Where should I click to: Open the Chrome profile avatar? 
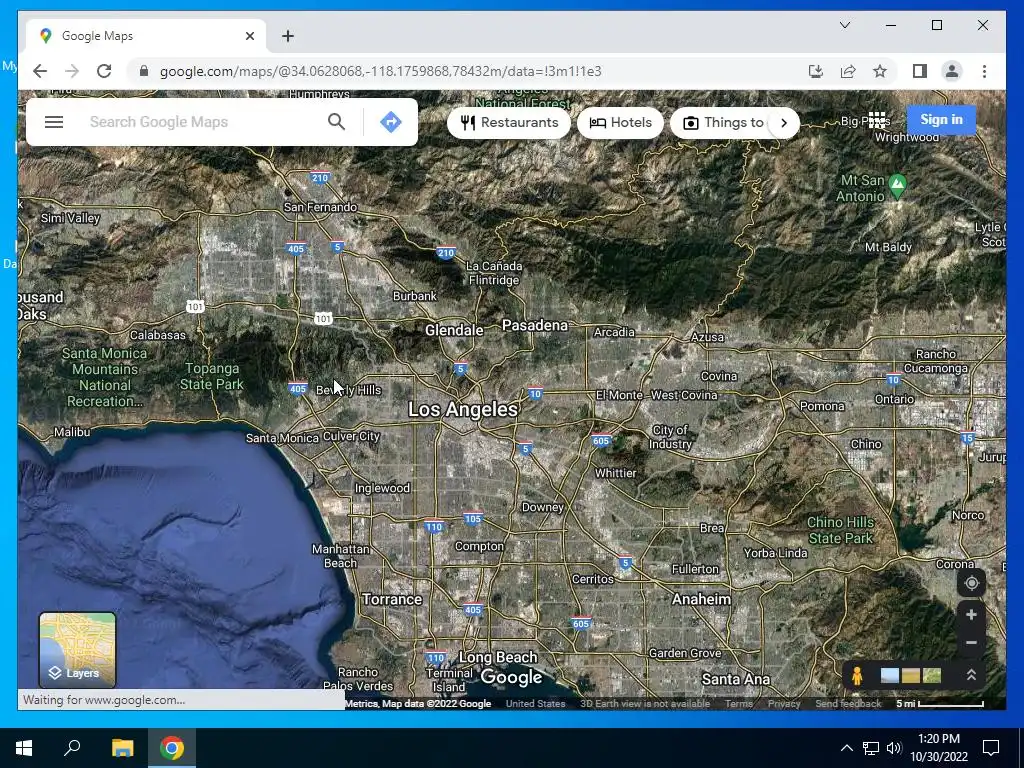(x=952, y=71)
